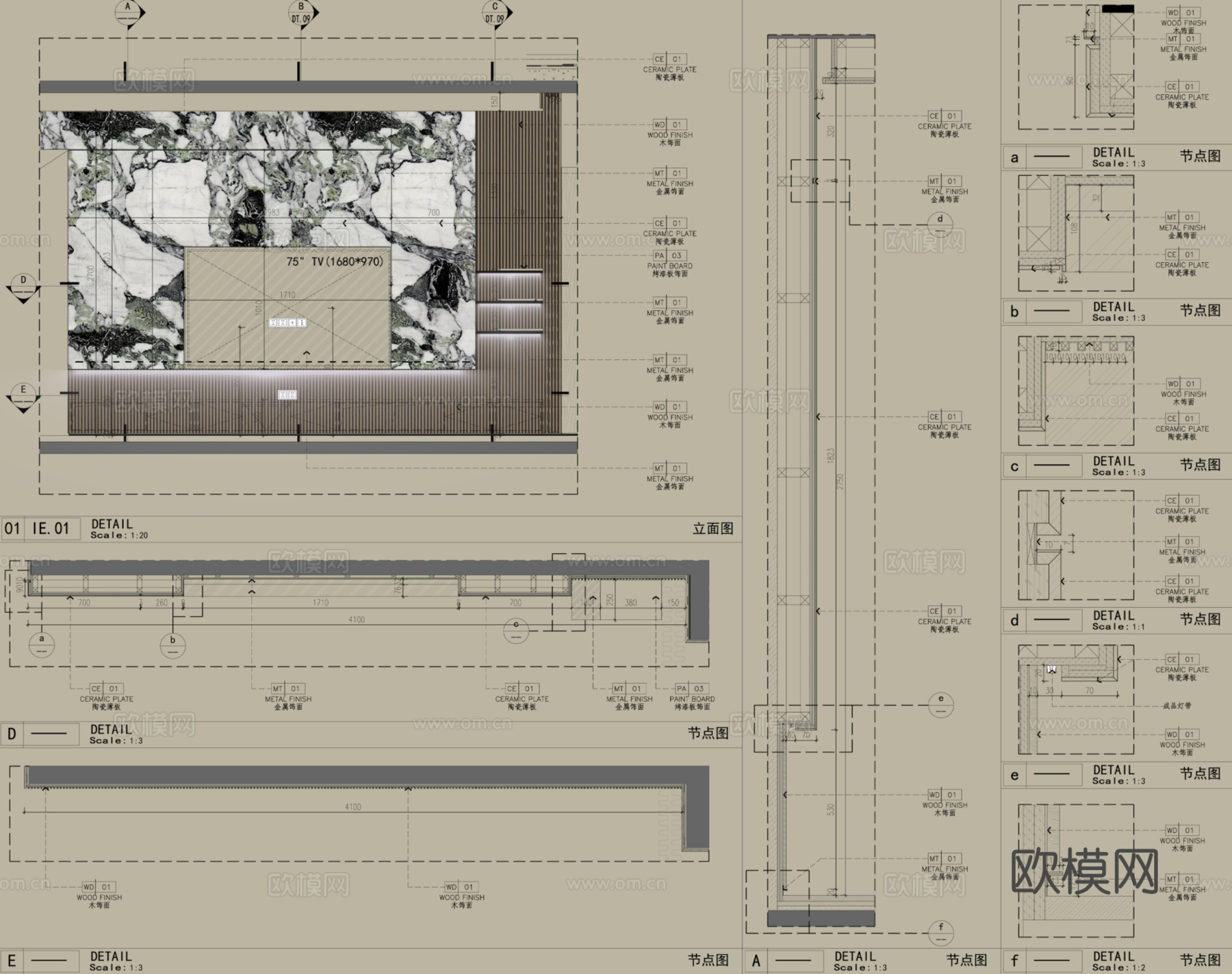Click section marker D left of the elevation

click(23, 289)
